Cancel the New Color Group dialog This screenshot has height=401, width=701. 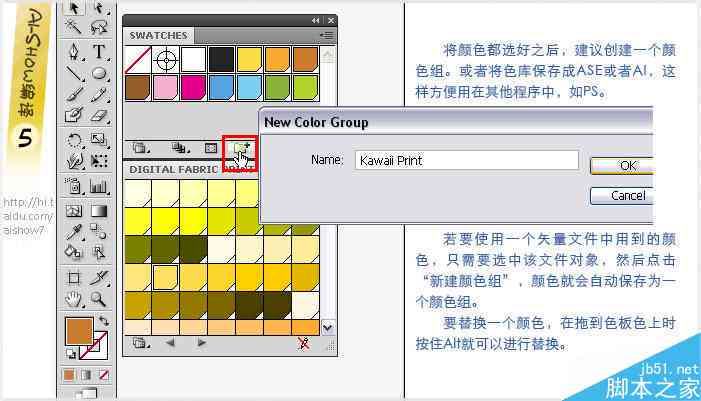[x=621, y=196]
